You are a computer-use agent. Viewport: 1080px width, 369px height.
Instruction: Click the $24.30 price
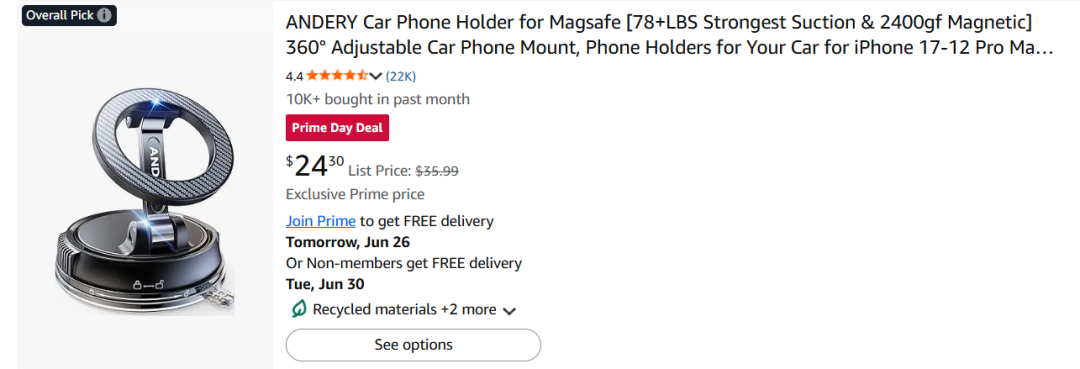tap(315, 167)
